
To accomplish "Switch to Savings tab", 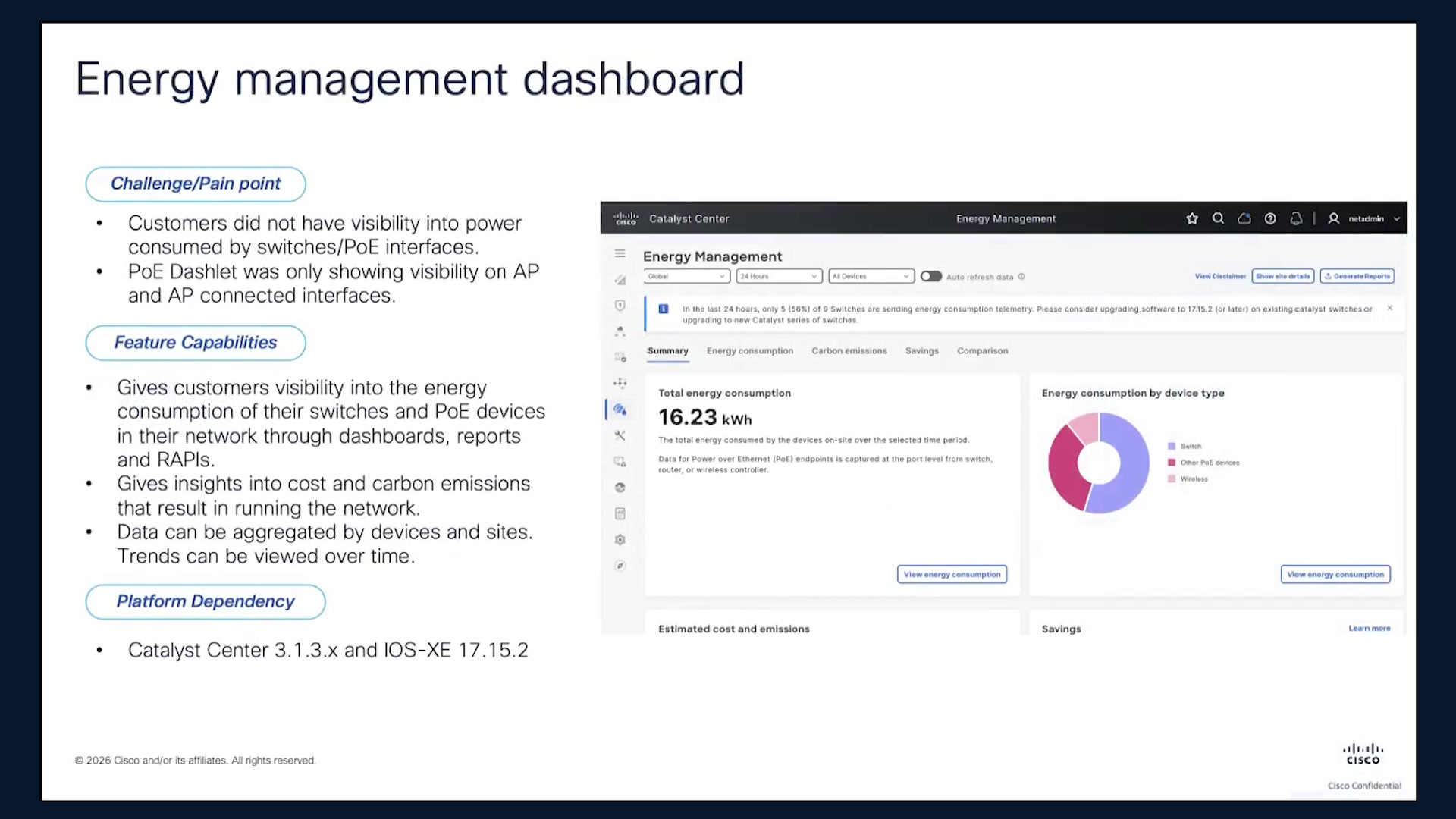I will click(921, 350).
